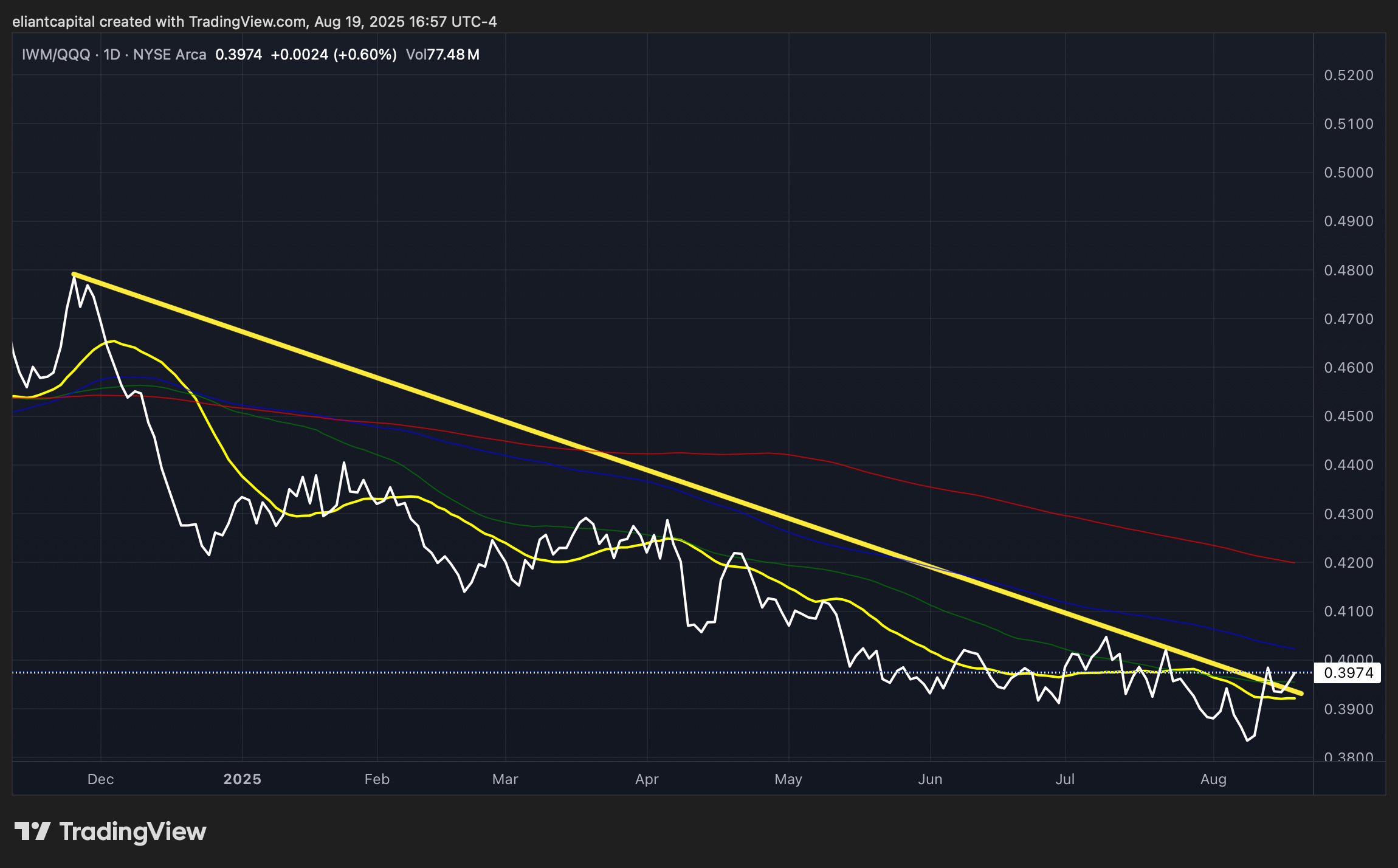Click the NYSE Arca exchange label
1398x868 pixels.
[x=170, y=55]
